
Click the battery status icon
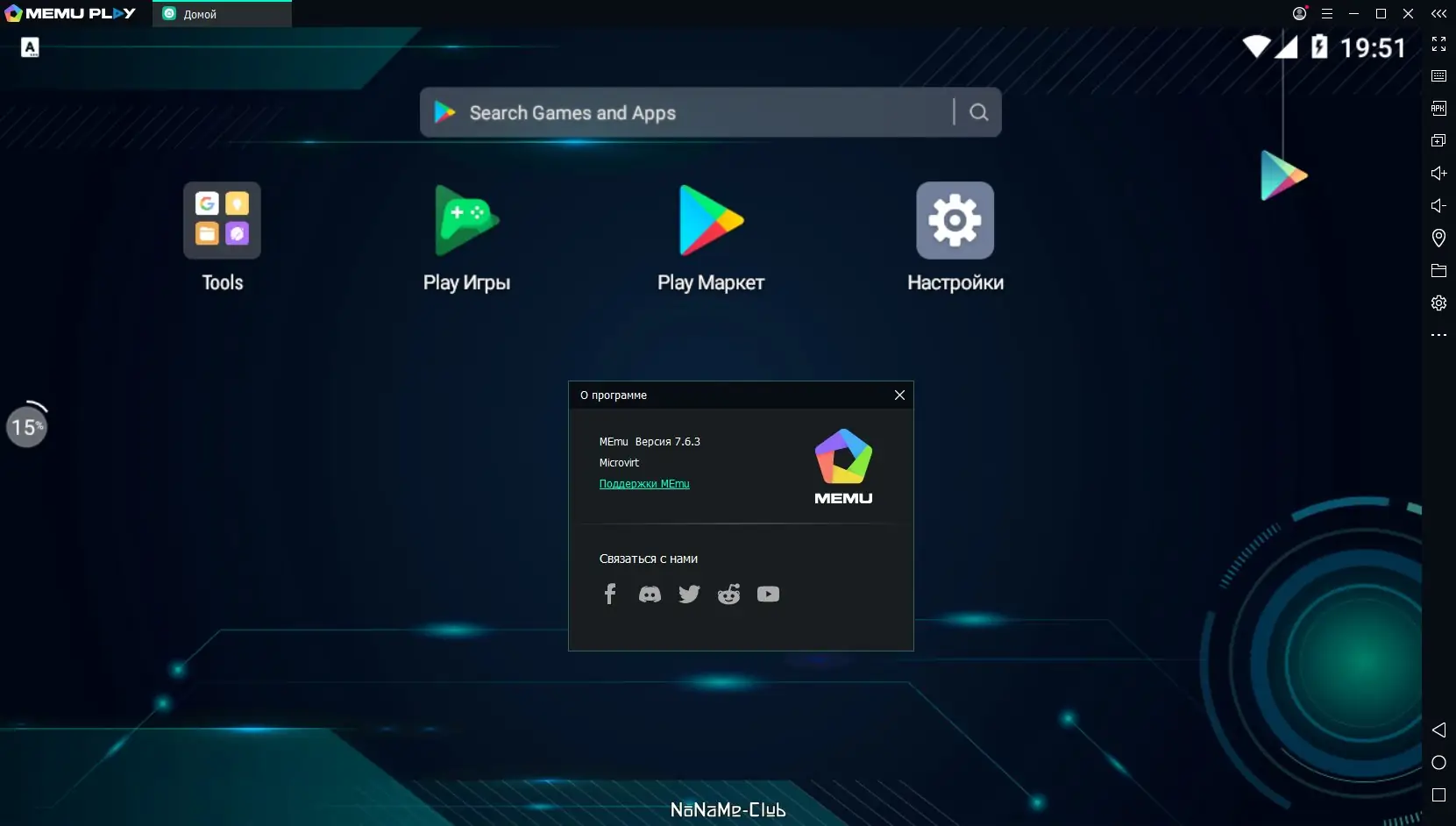[1319, 46]
